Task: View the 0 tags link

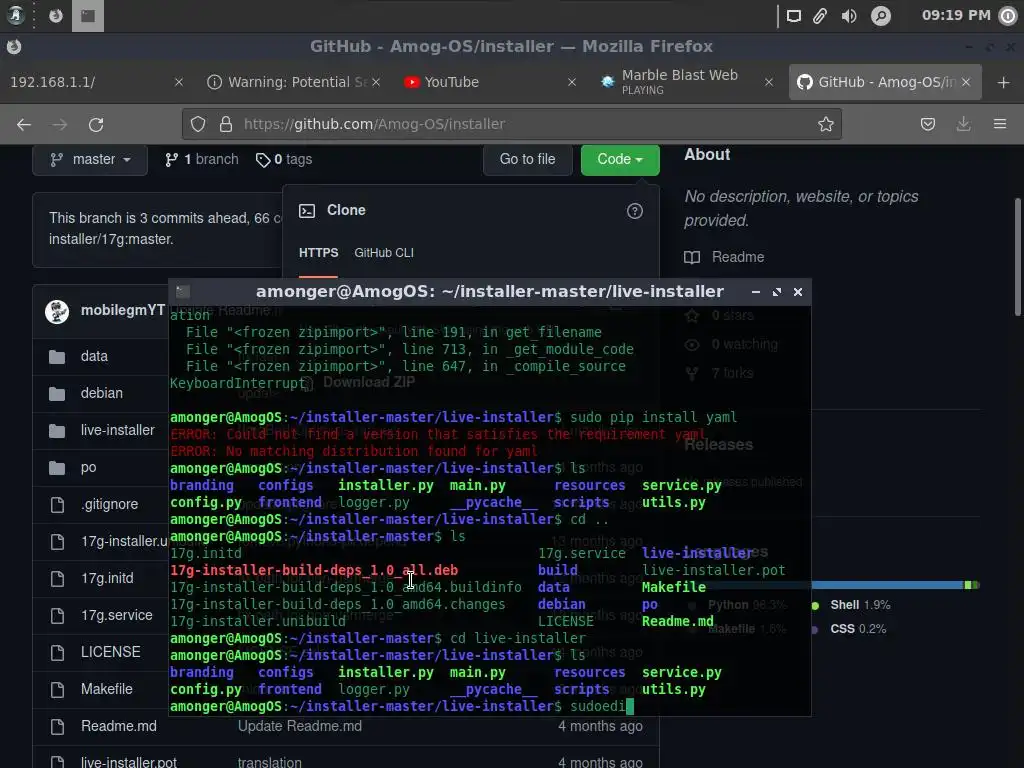Action: click(x=284, y=159)
